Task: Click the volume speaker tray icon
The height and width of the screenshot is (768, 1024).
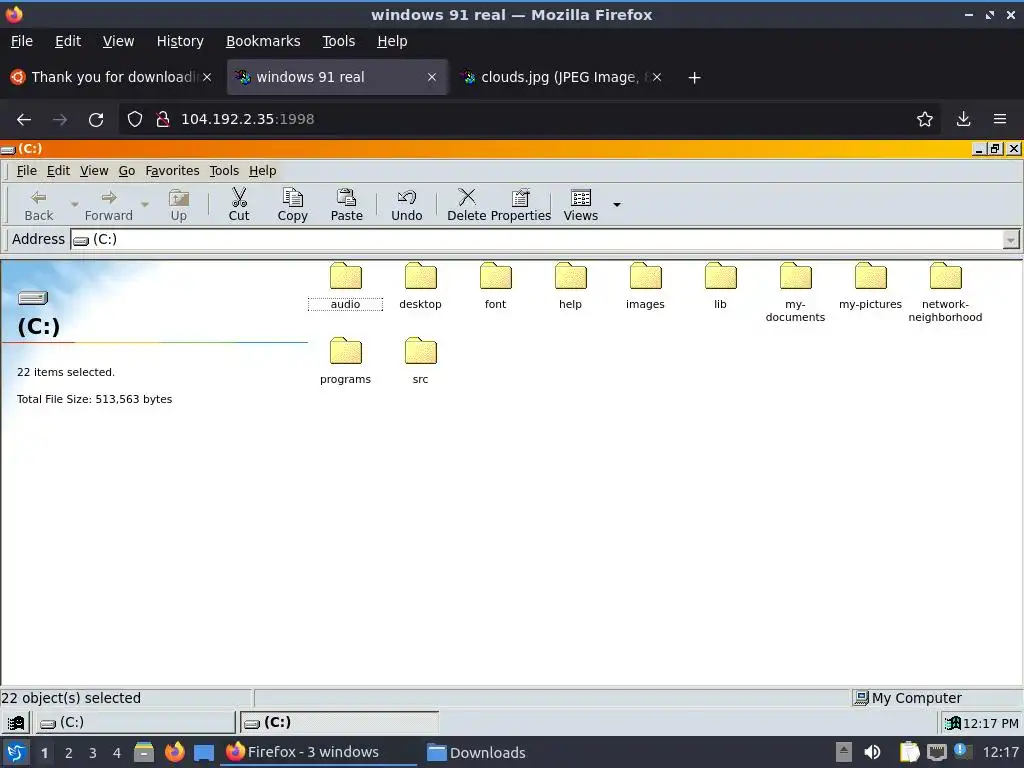Action: click(872, 752)
